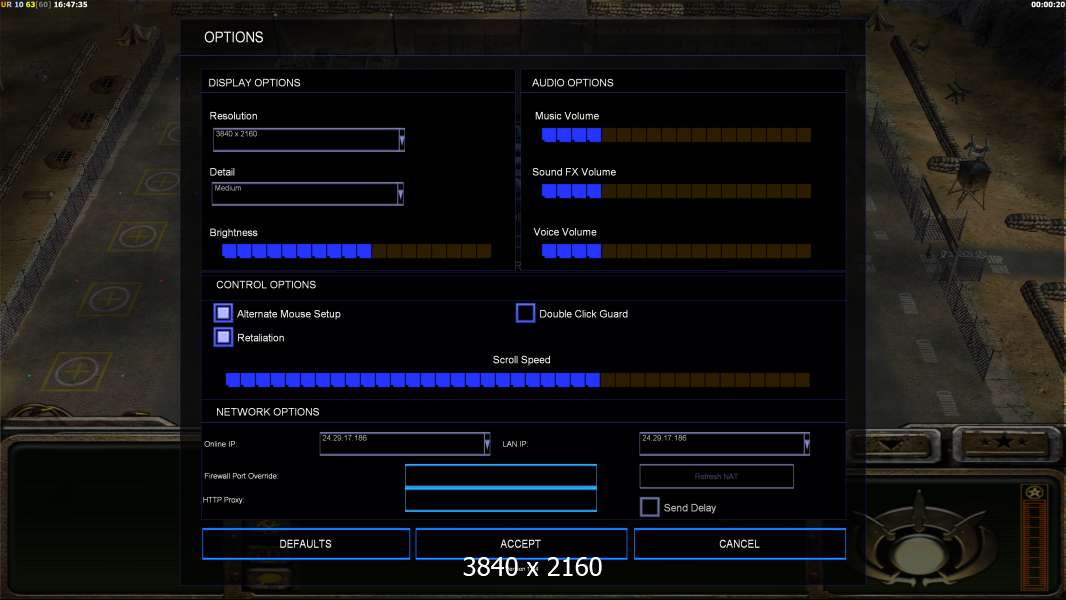The image size is (1066, 600).
Task: Click the Online IP label
Action: pos(220,444)
